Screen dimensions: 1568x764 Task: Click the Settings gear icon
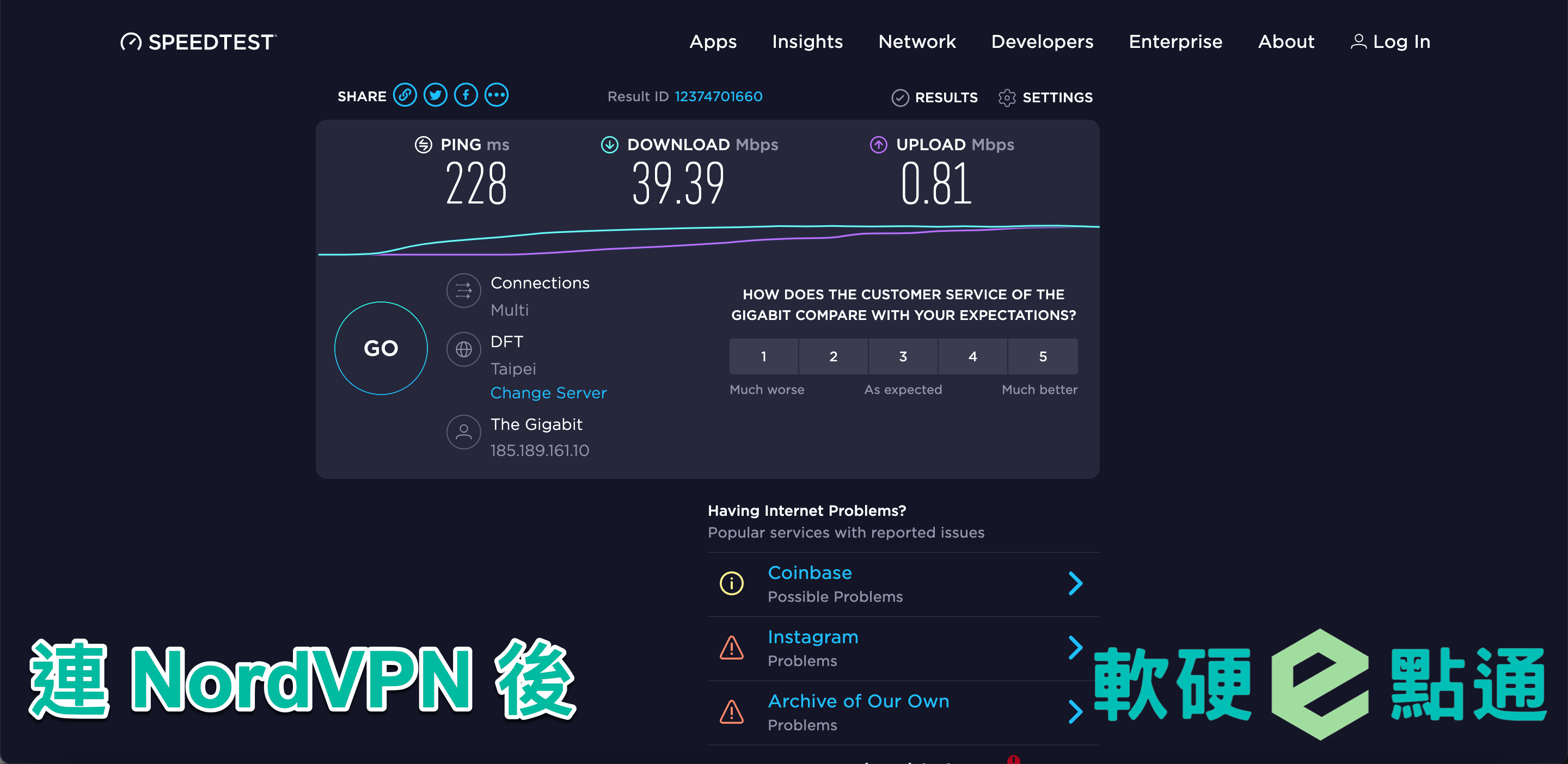point(1007,97)
